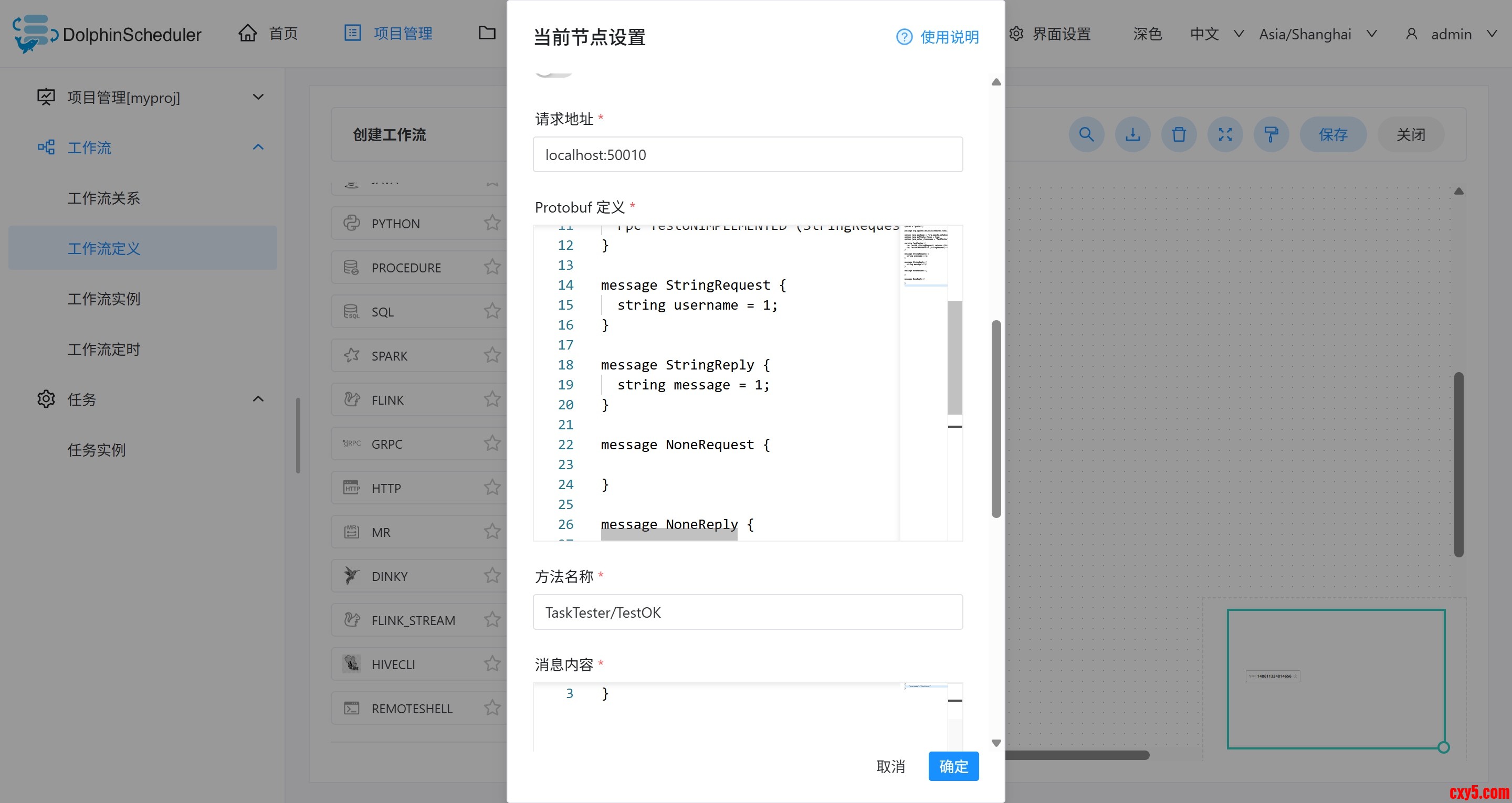Toggle the star next to SQL
1512x803 pixels.
(492, 311)
